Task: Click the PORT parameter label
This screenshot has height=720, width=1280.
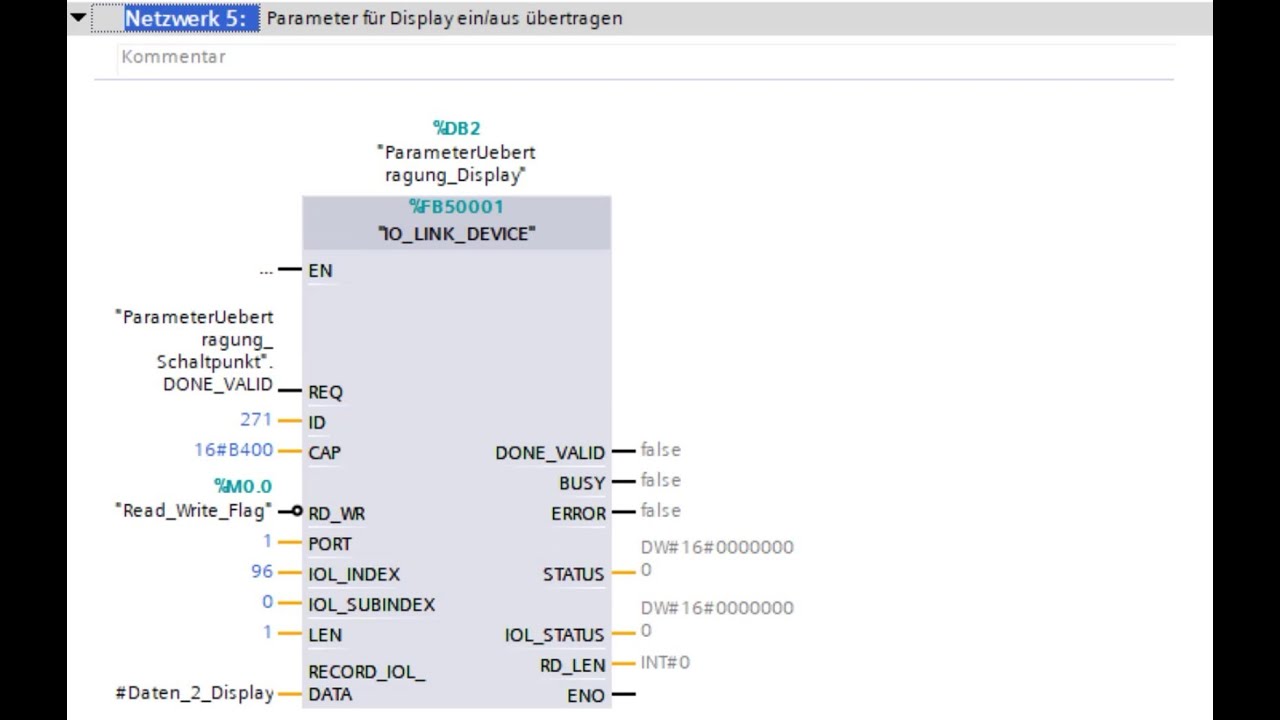Action: click(x=330, y=545)
